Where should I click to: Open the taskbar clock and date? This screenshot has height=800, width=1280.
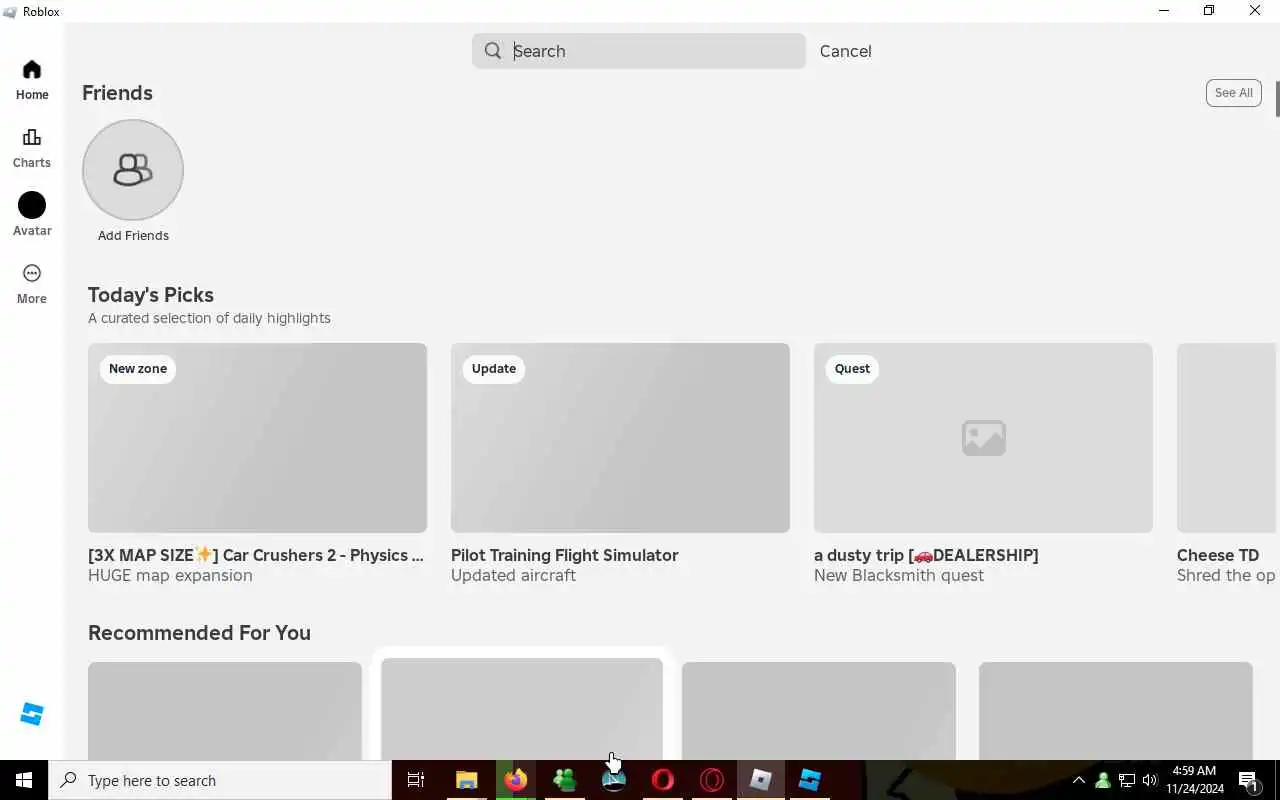tap(1194, 780)
